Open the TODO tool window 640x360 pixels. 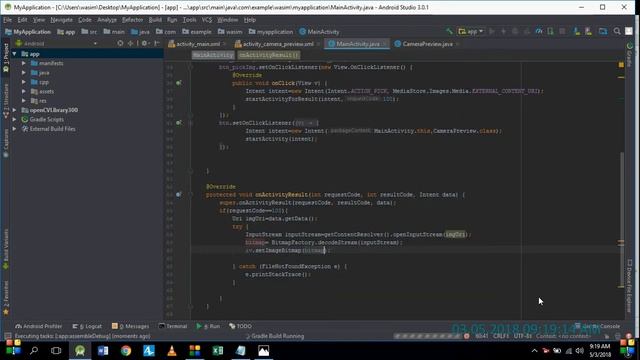240,326
